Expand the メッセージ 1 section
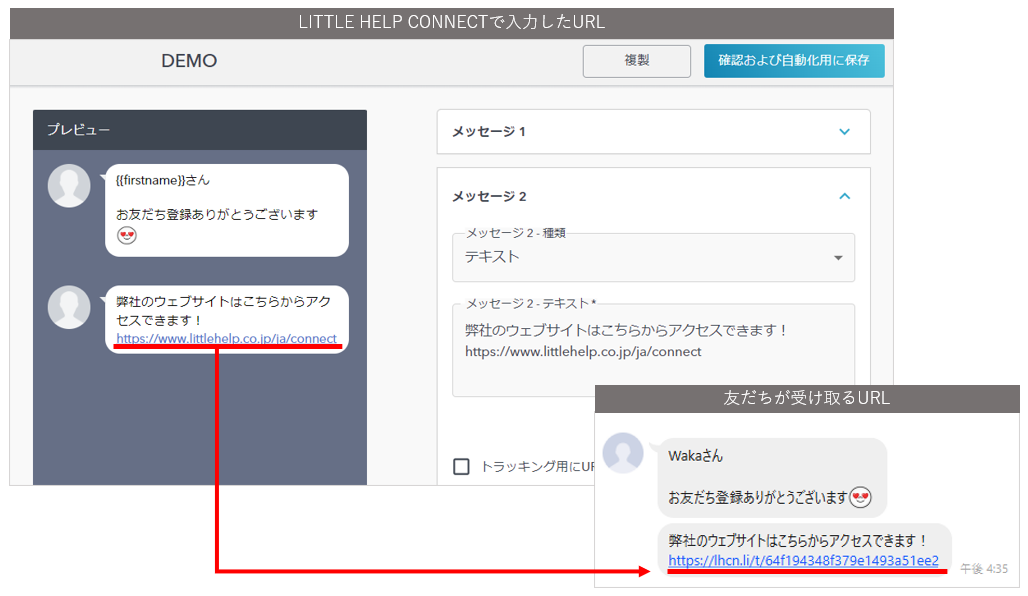Image resolution: width=1028 pixels, height=596 pixels. pos(844,132)
